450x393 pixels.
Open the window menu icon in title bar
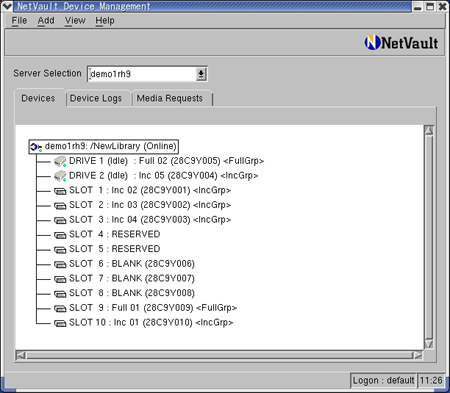pyautogui.click(x=7, y=6)
